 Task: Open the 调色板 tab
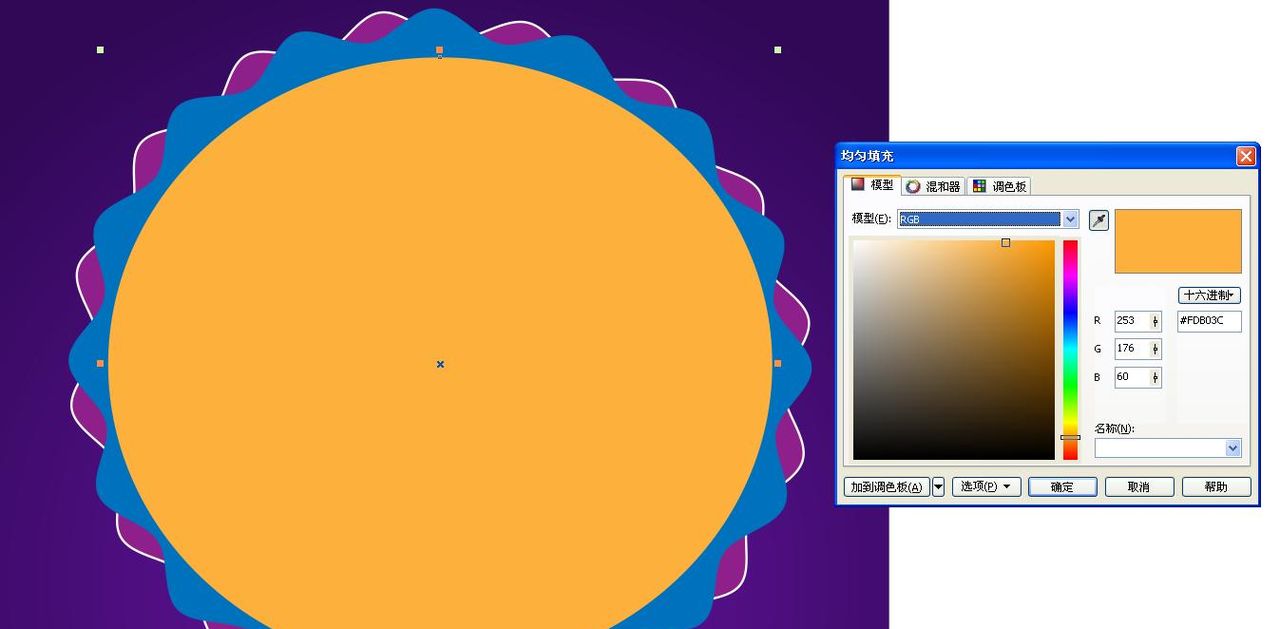point(999,186)
